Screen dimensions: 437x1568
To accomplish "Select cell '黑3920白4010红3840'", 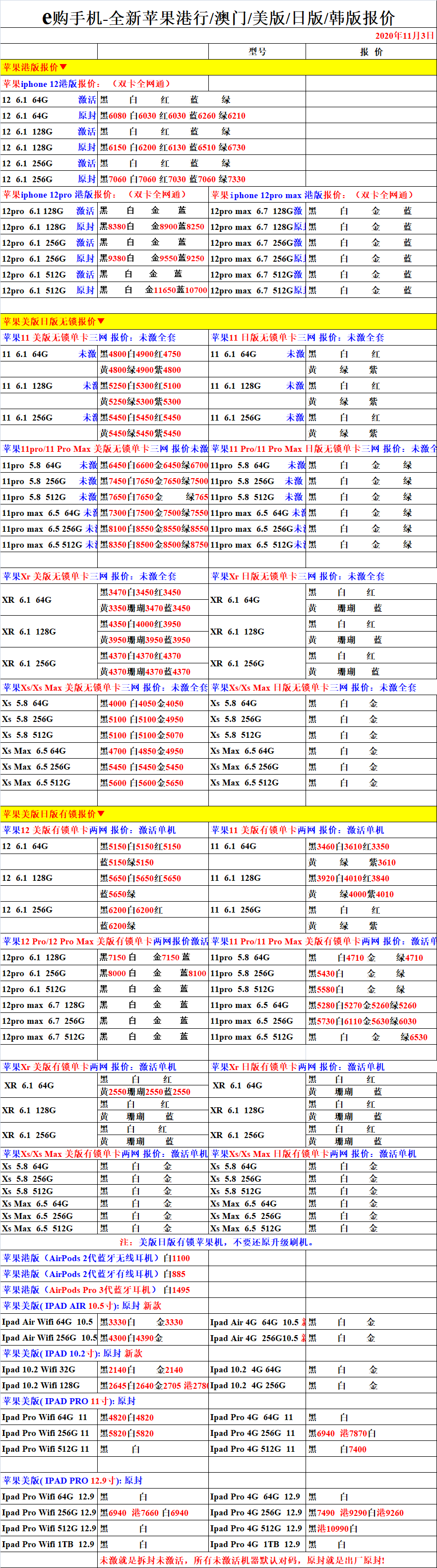I will point(371,878).
